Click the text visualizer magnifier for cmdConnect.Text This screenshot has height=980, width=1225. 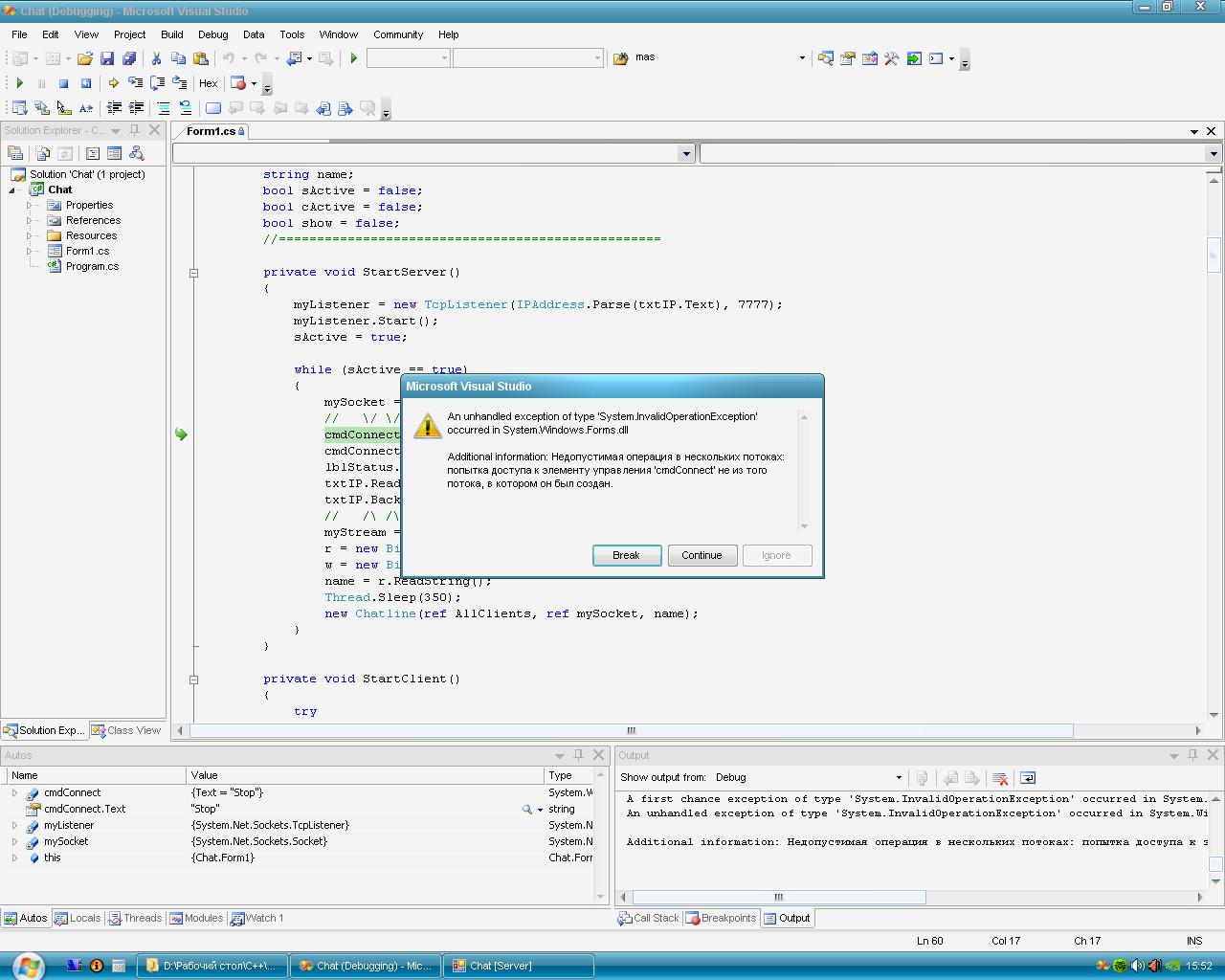coord(527,810)
